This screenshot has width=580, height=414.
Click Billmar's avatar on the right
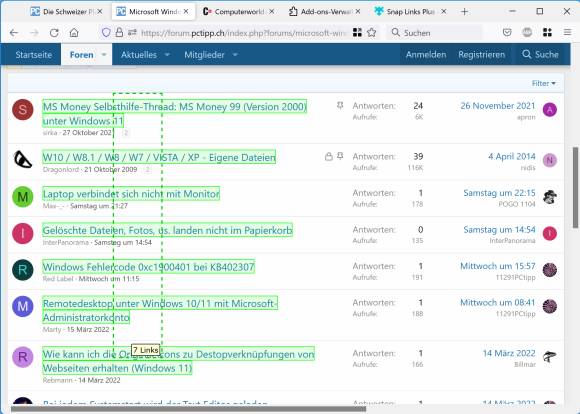coord(550,357)
